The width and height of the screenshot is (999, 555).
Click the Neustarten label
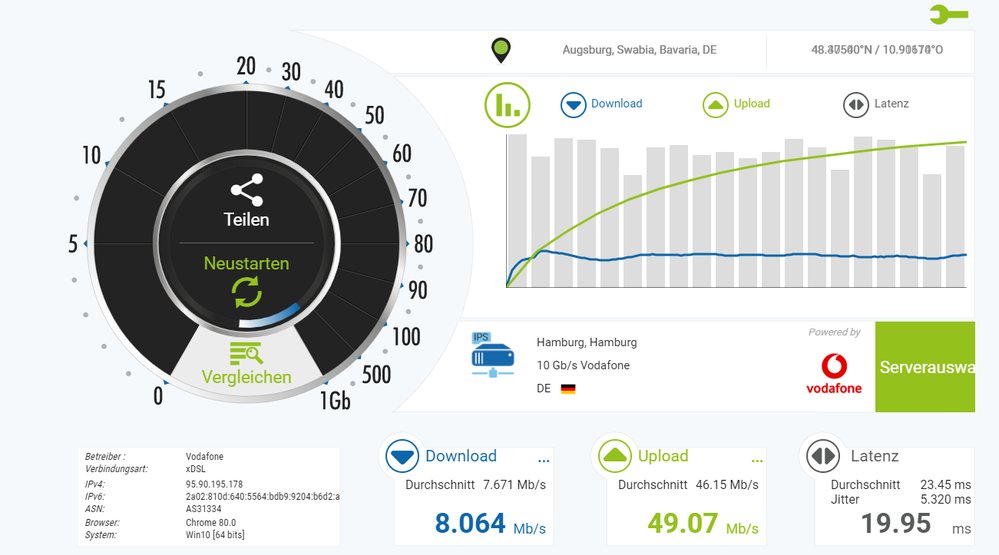click(247, 263)
